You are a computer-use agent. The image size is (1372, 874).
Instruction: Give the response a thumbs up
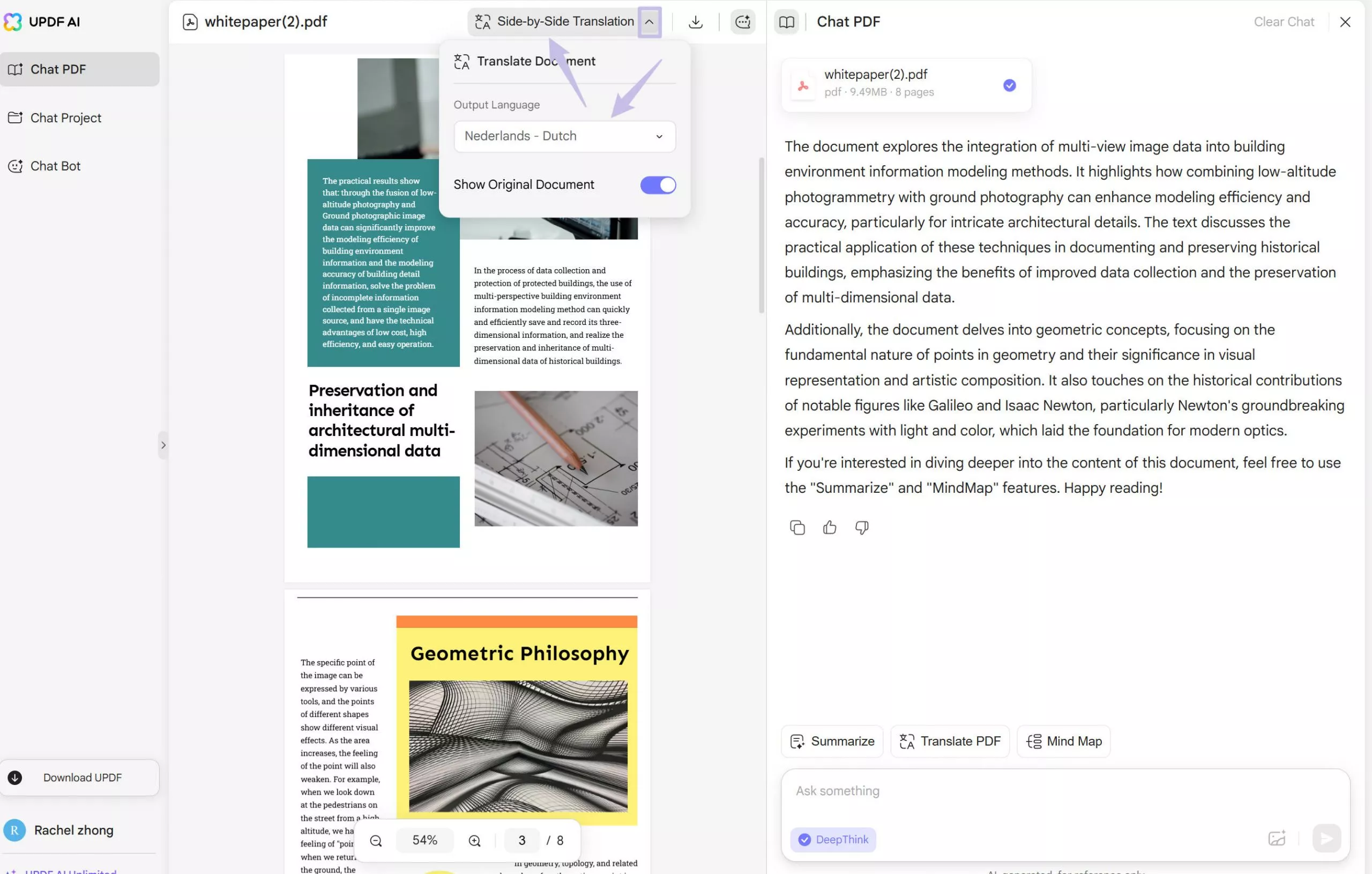coord(830,528)
